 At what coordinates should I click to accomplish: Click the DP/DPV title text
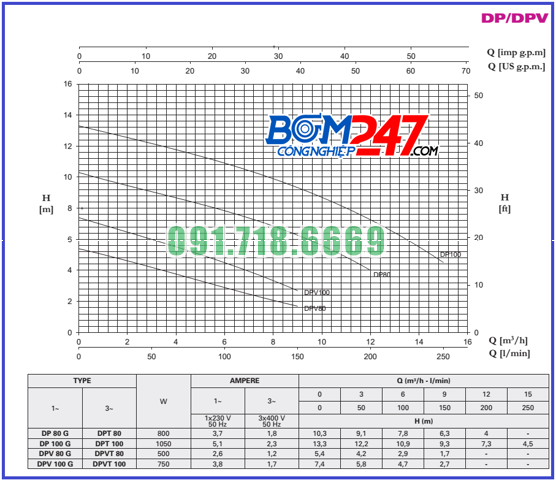(515, 18)
